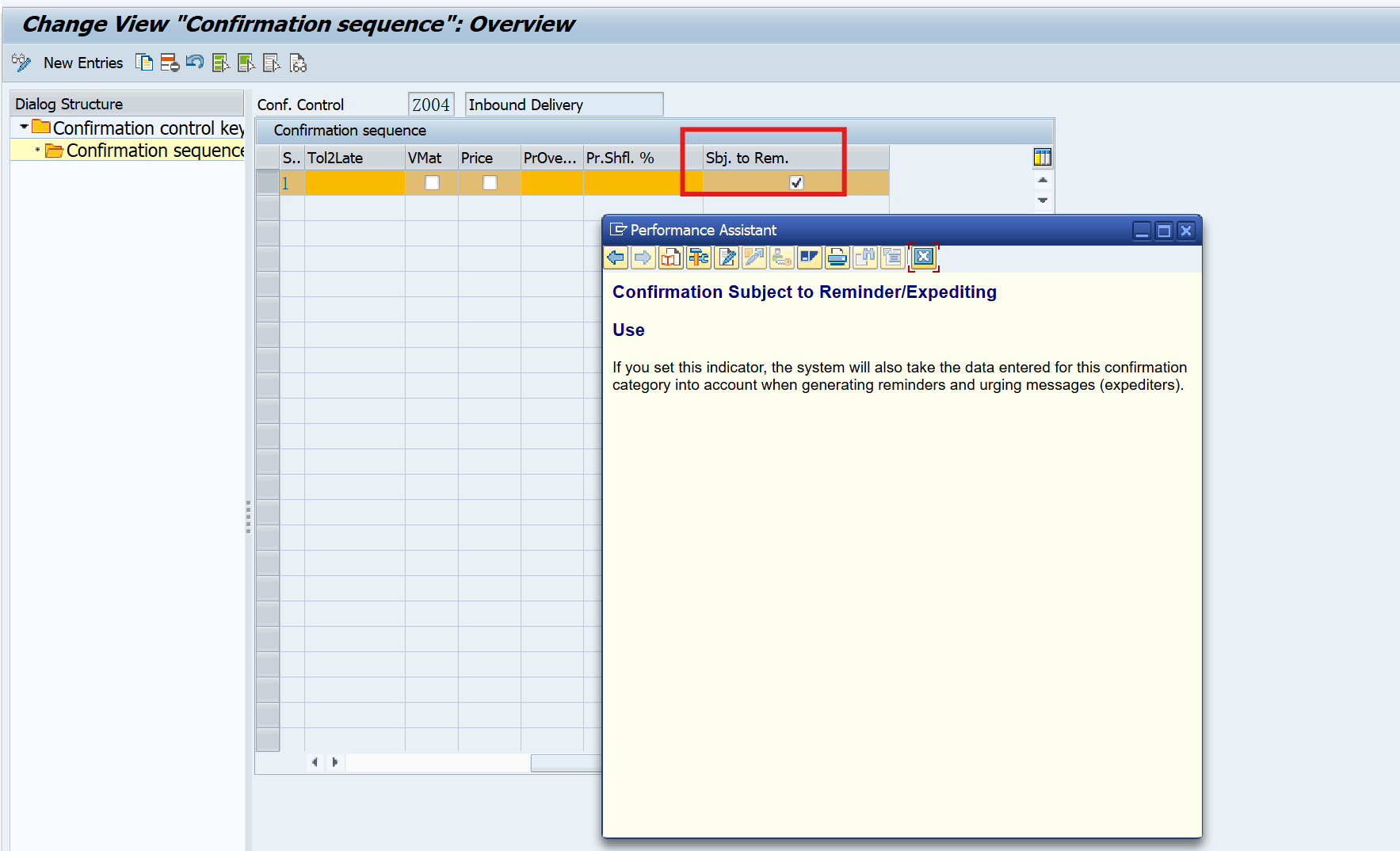This screenshot has height=851, width=1400.
Task: Print the Performance Assistant help text
Action: point(837,257)
